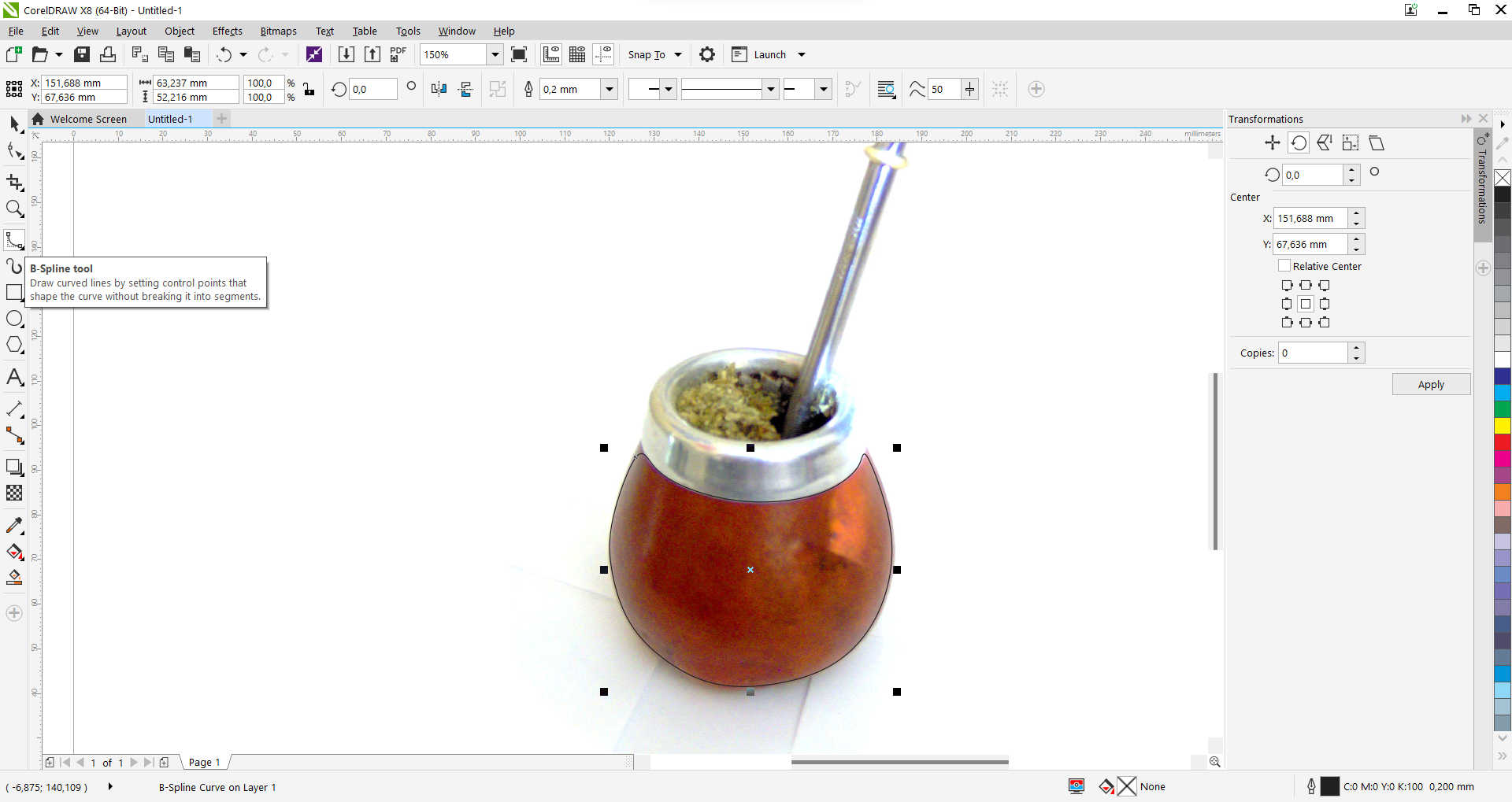Toggle show rulers button

point(551,54)
